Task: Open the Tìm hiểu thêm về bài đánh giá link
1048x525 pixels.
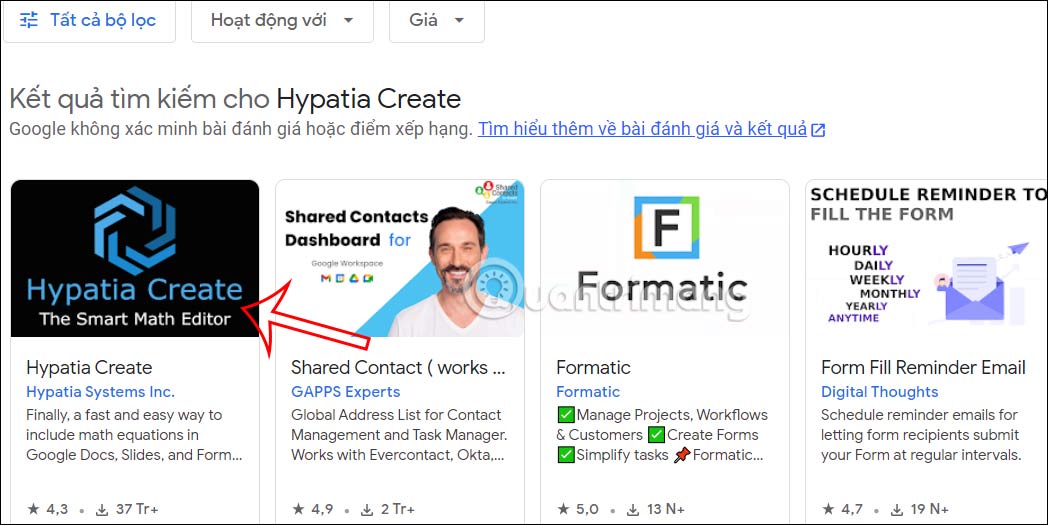Action: pyautogui.click(x=642, y=129)
